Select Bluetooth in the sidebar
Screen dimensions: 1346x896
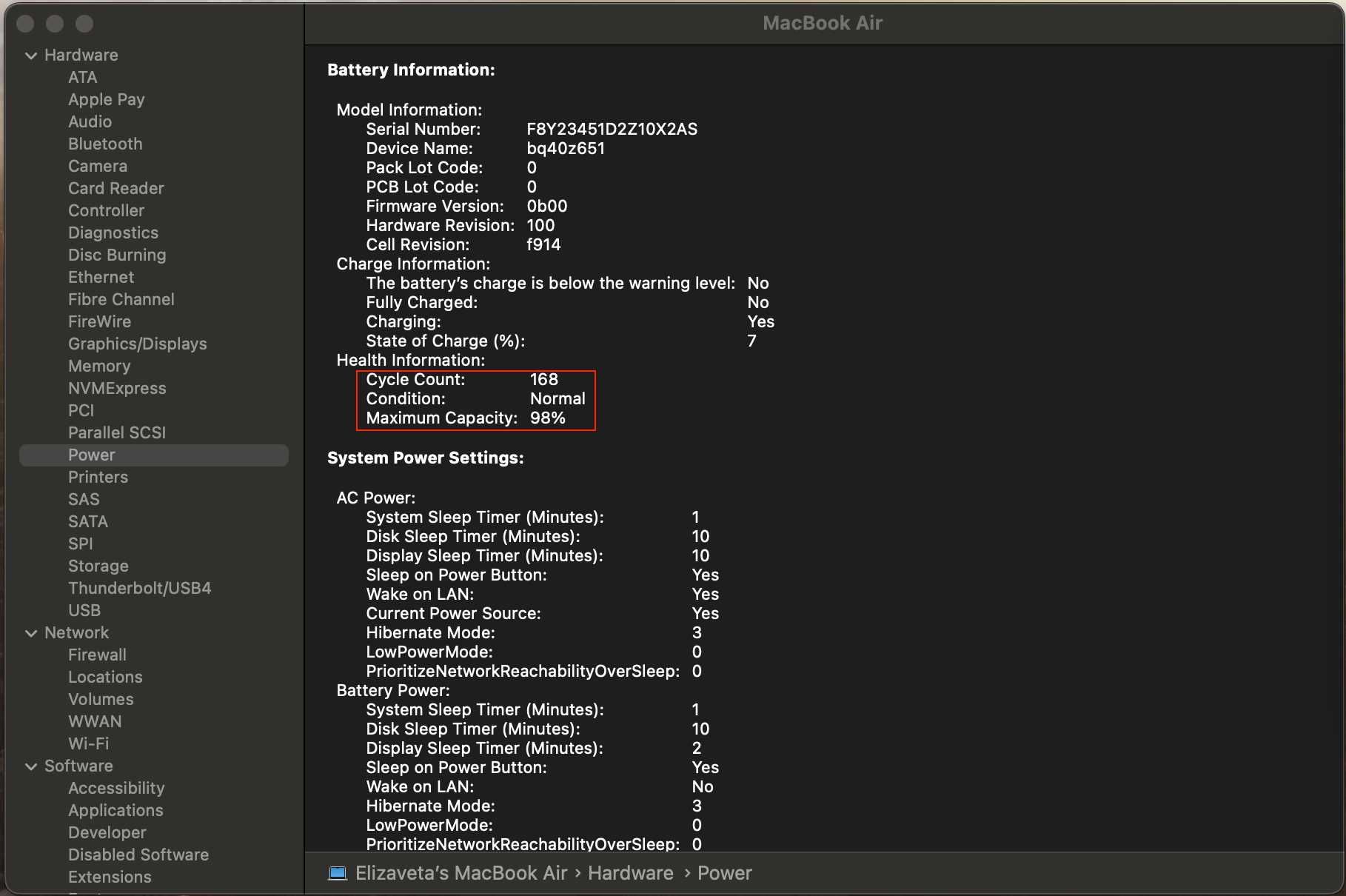click(x=105, y=144)
